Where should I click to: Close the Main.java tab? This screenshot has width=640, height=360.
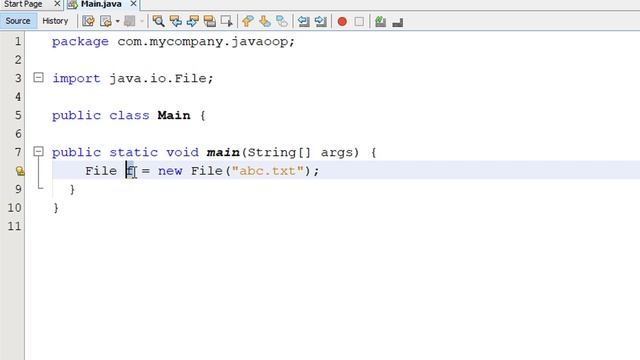tap(133, 4)
